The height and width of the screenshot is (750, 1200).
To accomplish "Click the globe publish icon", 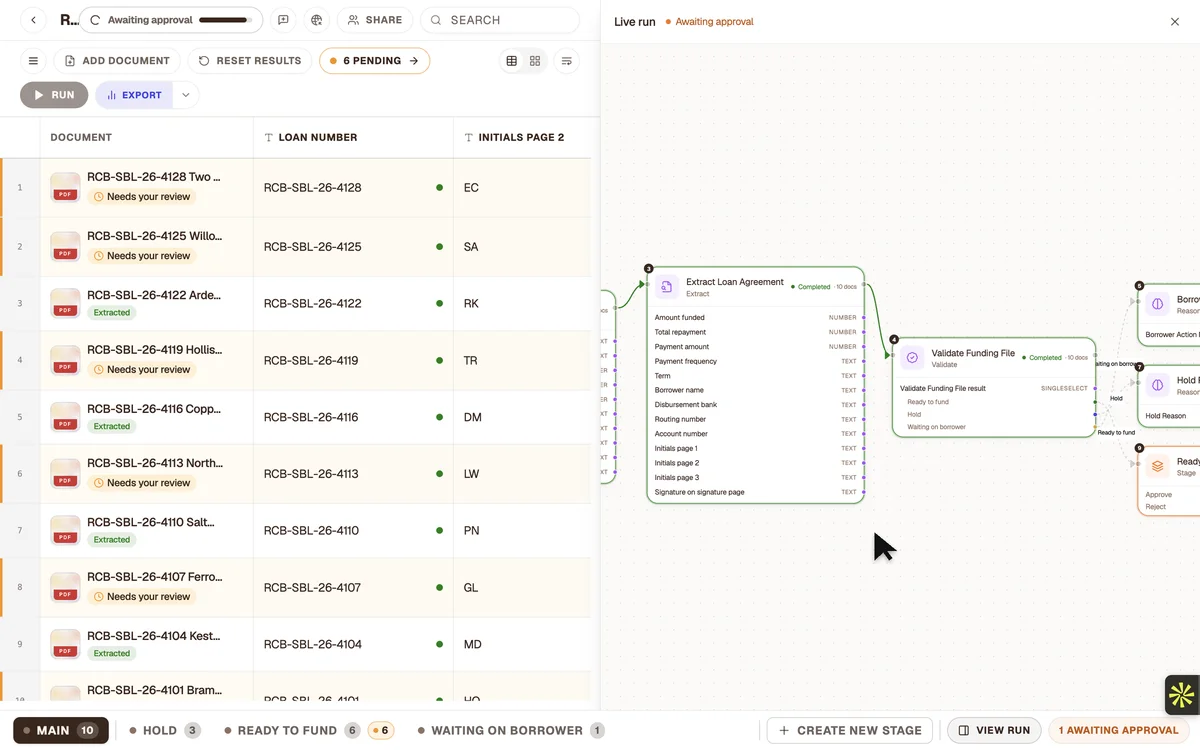I will tap(317, 20).
